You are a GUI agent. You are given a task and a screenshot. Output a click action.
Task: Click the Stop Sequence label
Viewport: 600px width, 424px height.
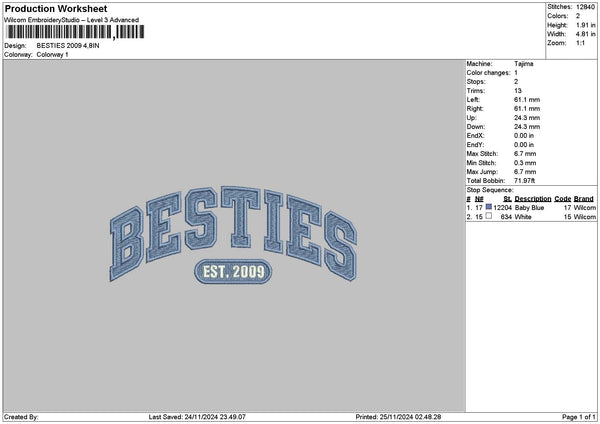(490, 190)
